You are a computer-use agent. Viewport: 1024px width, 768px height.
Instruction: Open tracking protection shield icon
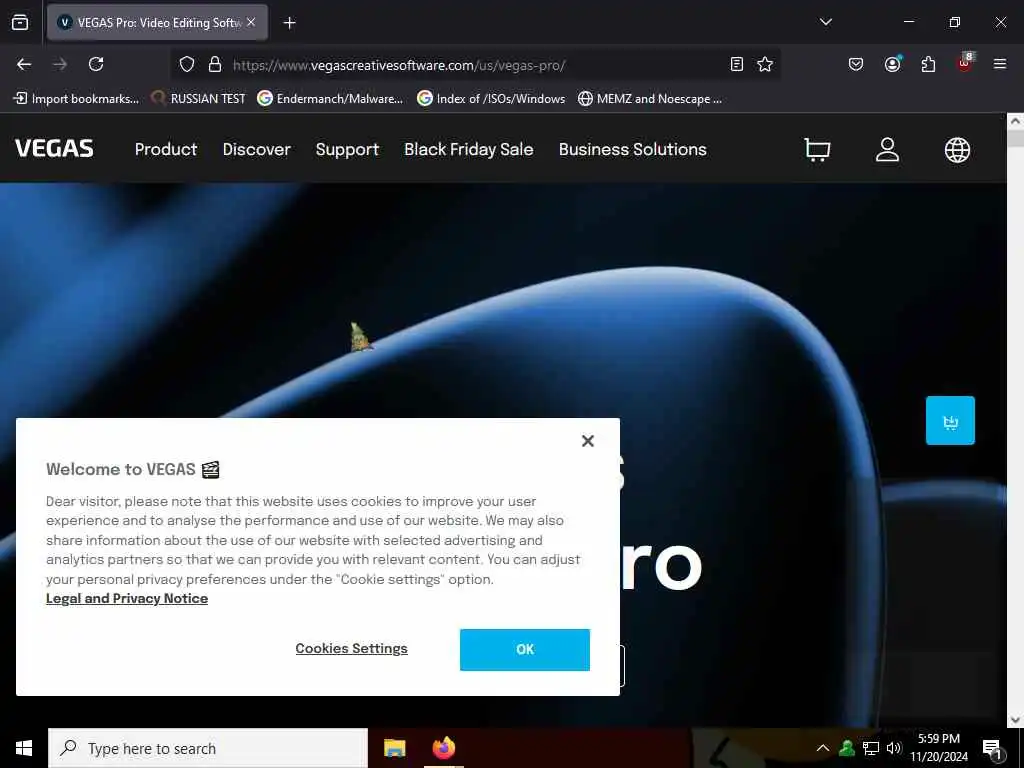pos(187,65)
